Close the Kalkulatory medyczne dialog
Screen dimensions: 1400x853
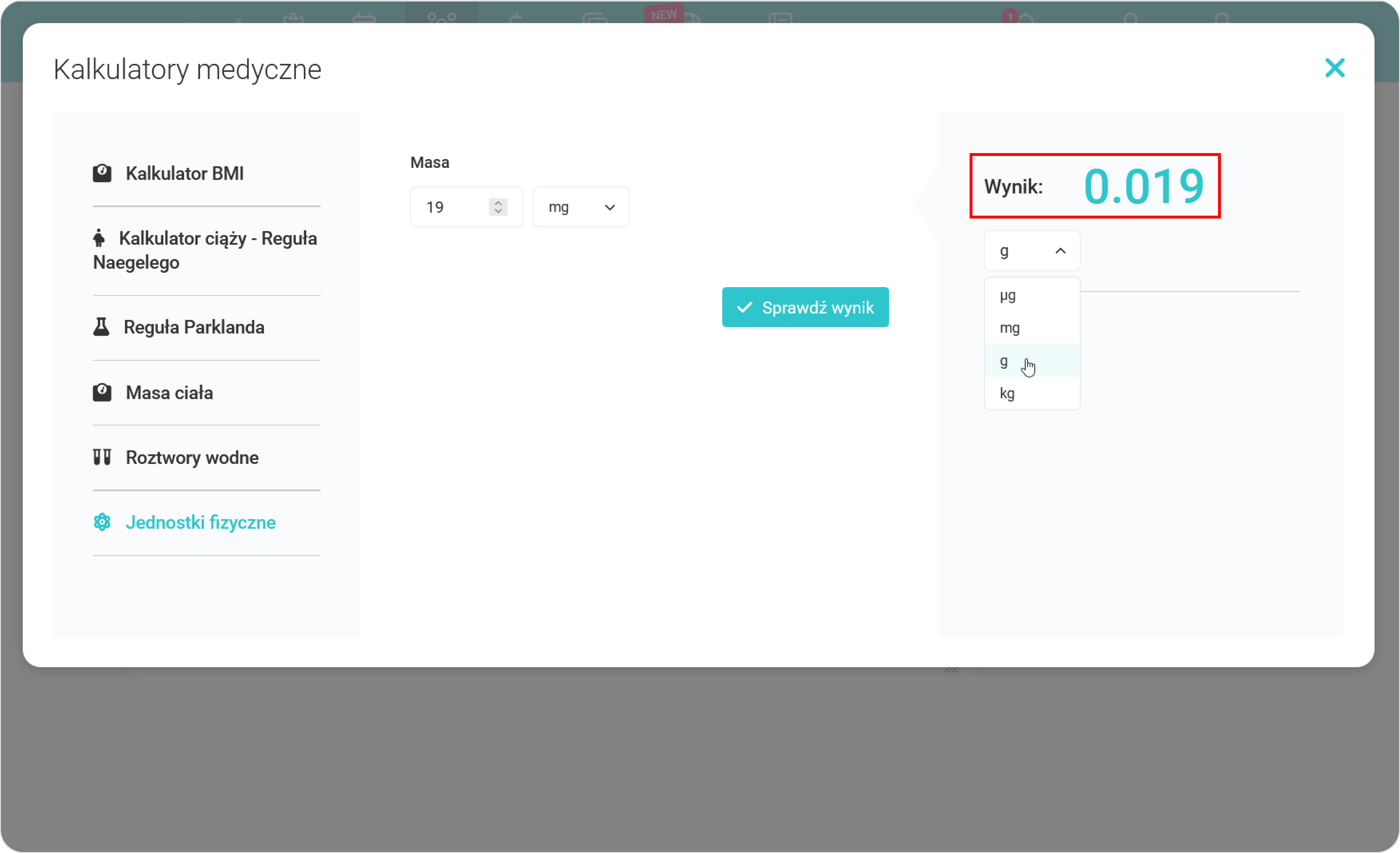[1335, 68]
